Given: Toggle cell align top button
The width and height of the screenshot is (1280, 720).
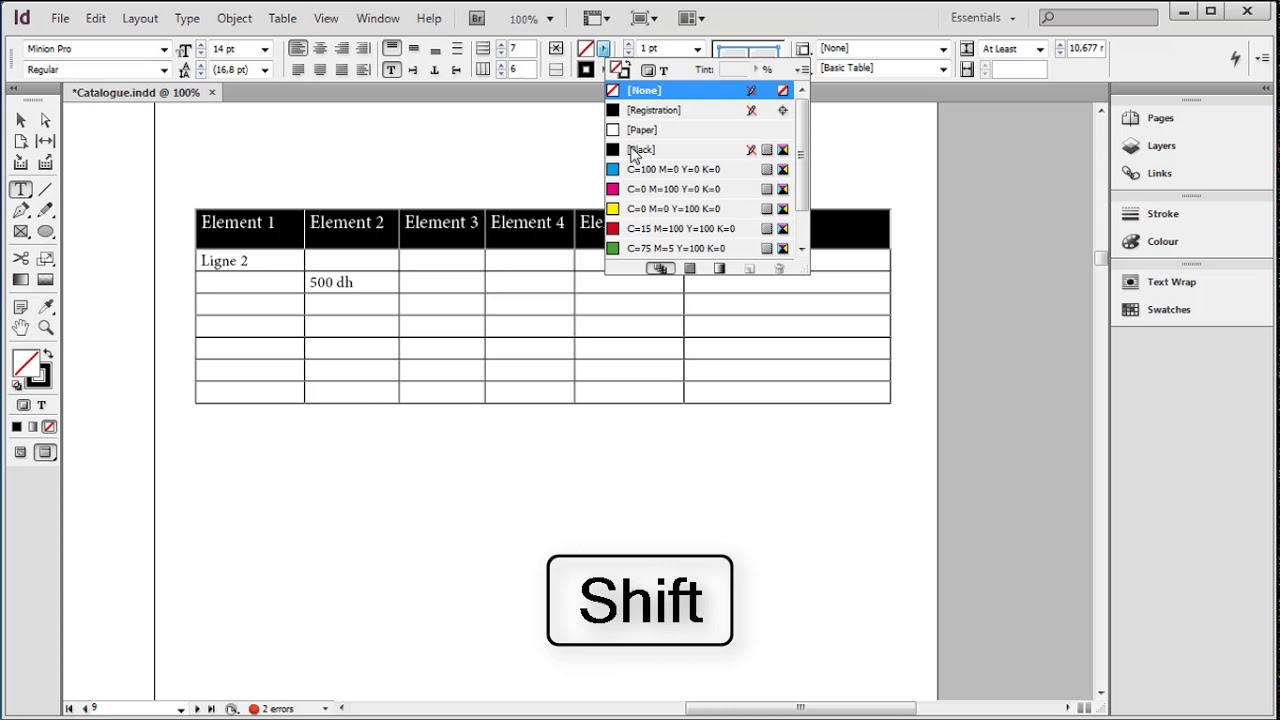Looking at the screenshot, I should (x=392, y=49).
